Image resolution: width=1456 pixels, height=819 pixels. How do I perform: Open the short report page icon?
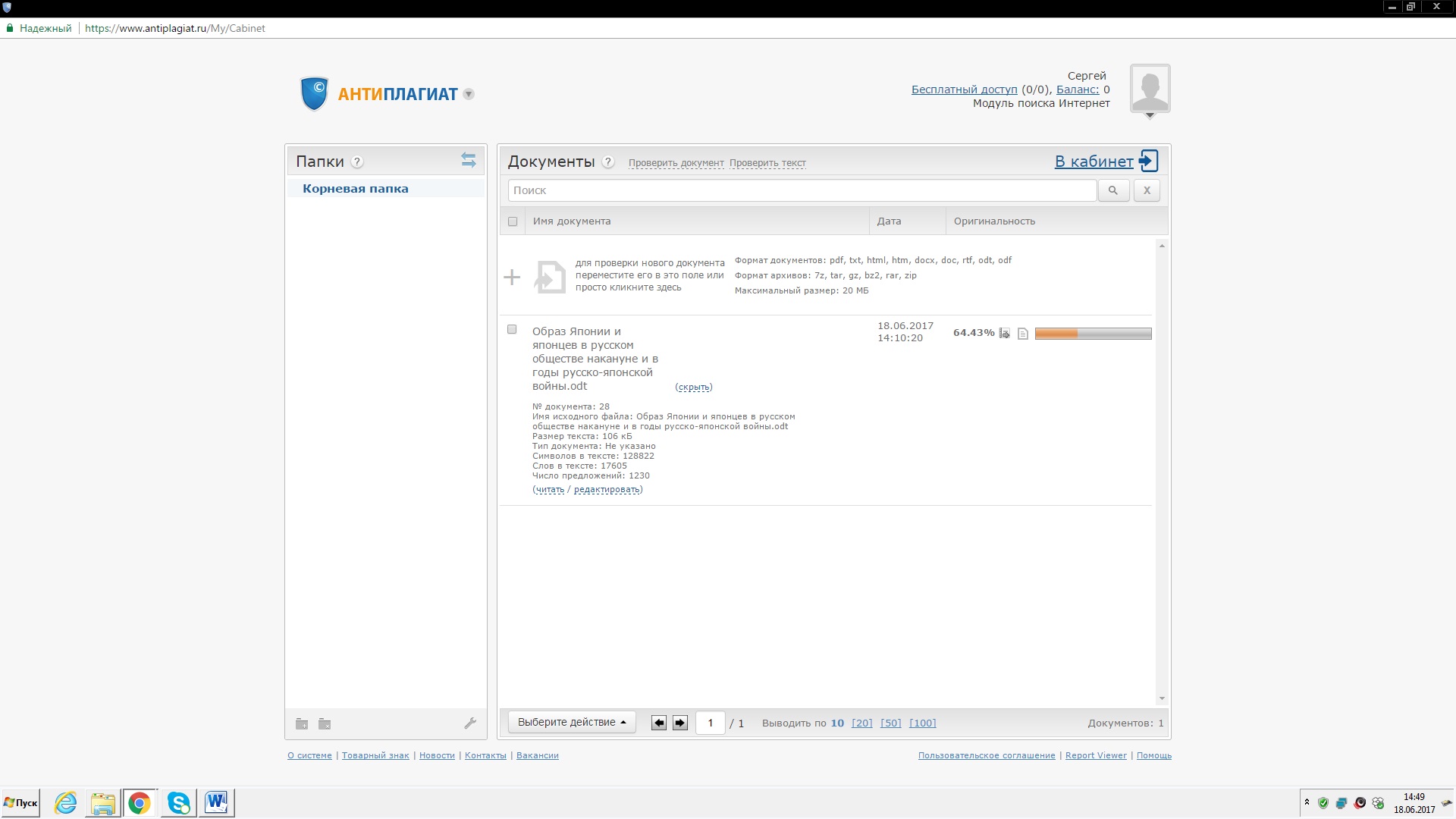click(x=1023, y=333)
